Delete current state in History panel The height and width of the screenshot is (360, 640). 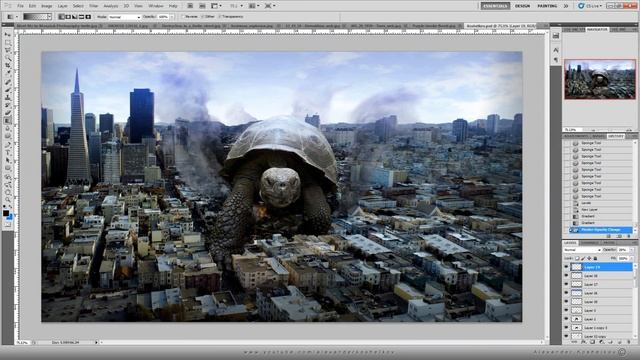point(629,236)
